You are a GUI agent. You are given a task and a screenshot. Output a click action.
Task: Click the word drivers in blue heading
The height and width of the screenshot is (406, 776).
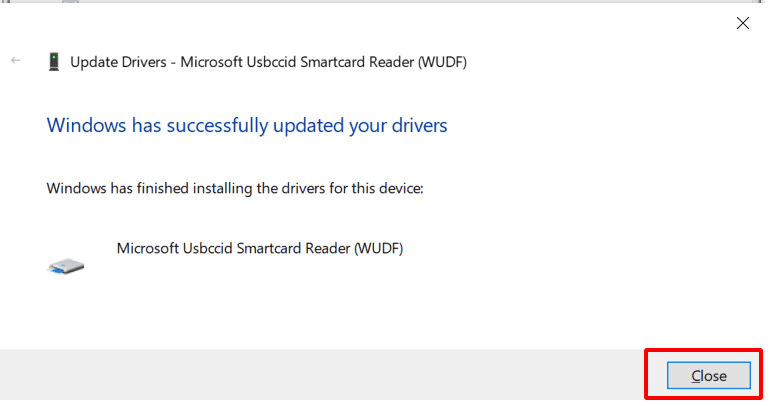tap(420, 126)
